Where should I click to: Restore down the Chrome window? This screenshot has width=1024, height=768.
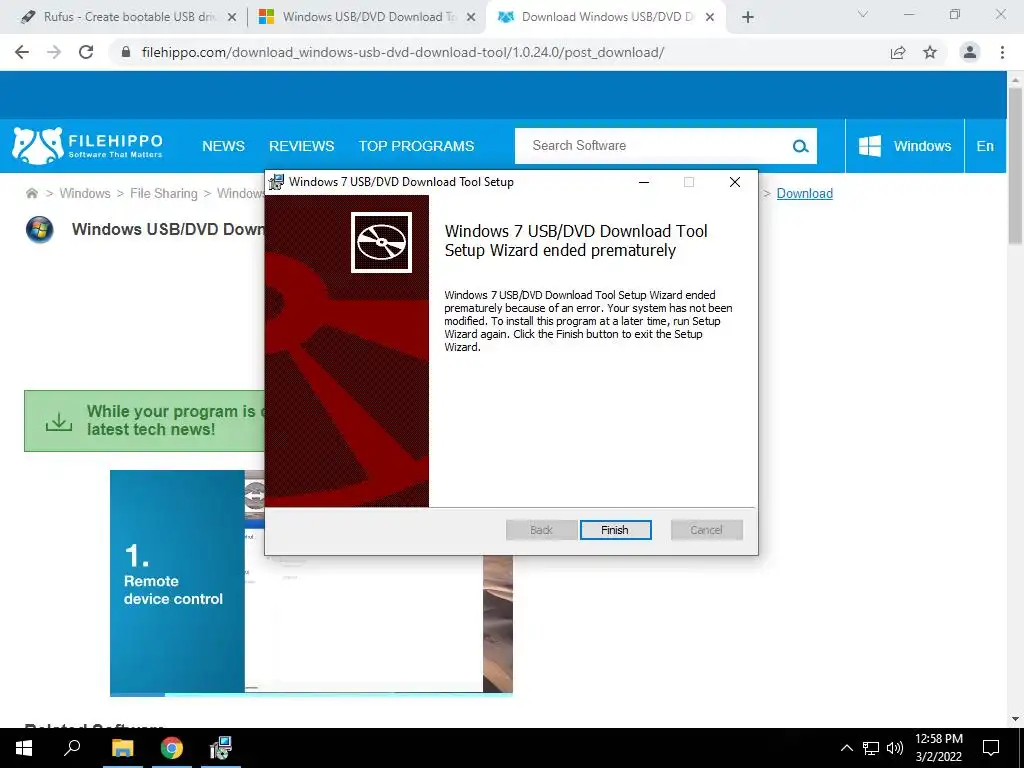click(955, 14)
